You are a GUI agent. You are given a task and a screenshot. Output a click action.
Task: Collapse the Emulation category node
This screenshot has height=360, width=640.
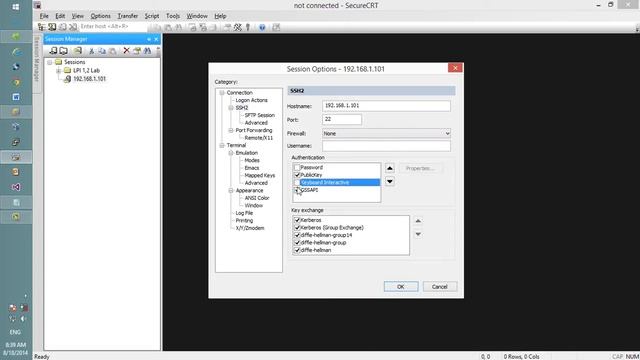(231, 153)
